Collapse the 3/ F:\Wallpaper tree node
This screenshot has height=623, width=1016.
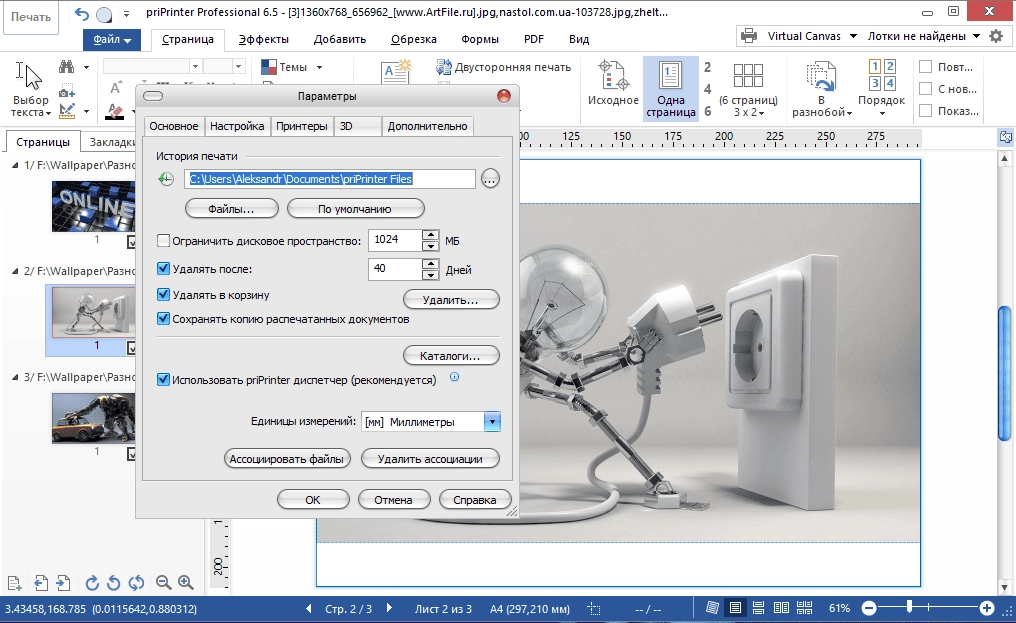tap(15, 377)
